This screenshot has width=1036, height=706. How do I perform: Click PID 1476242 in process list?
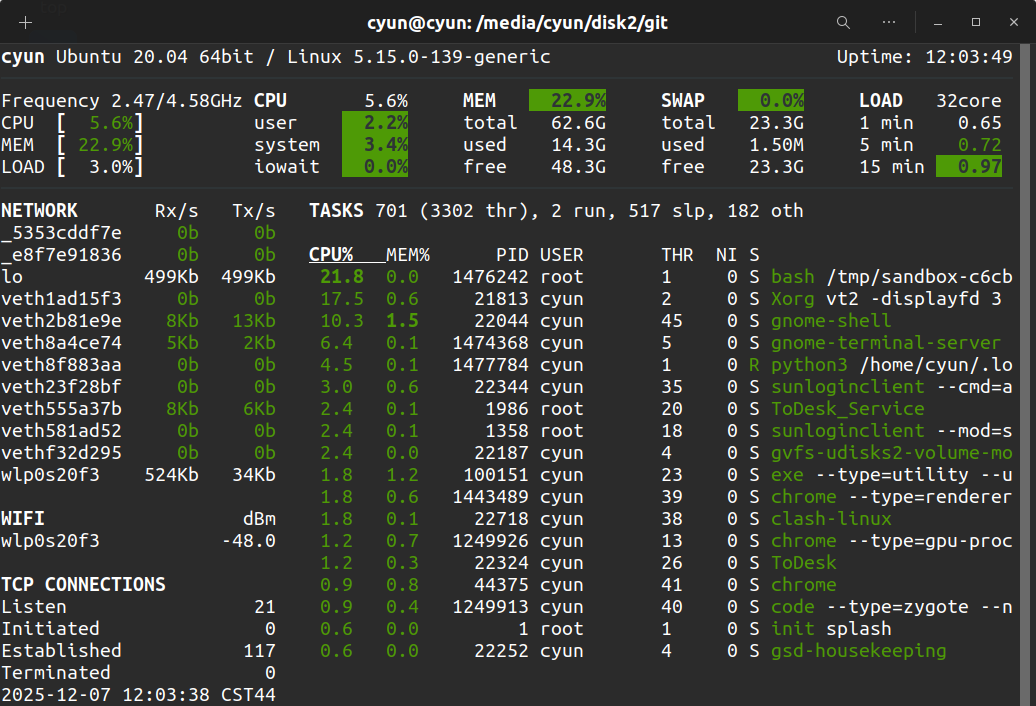tap(490, 277)
